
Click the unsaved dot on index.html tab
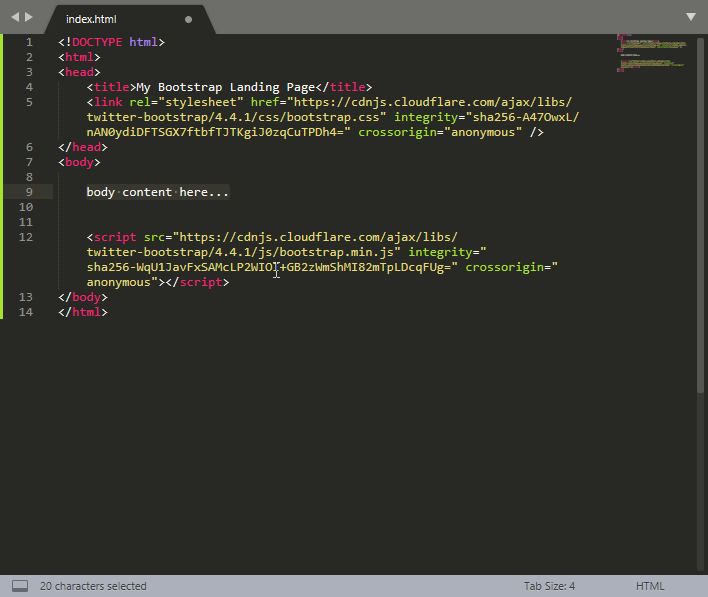tap(188, 19)
